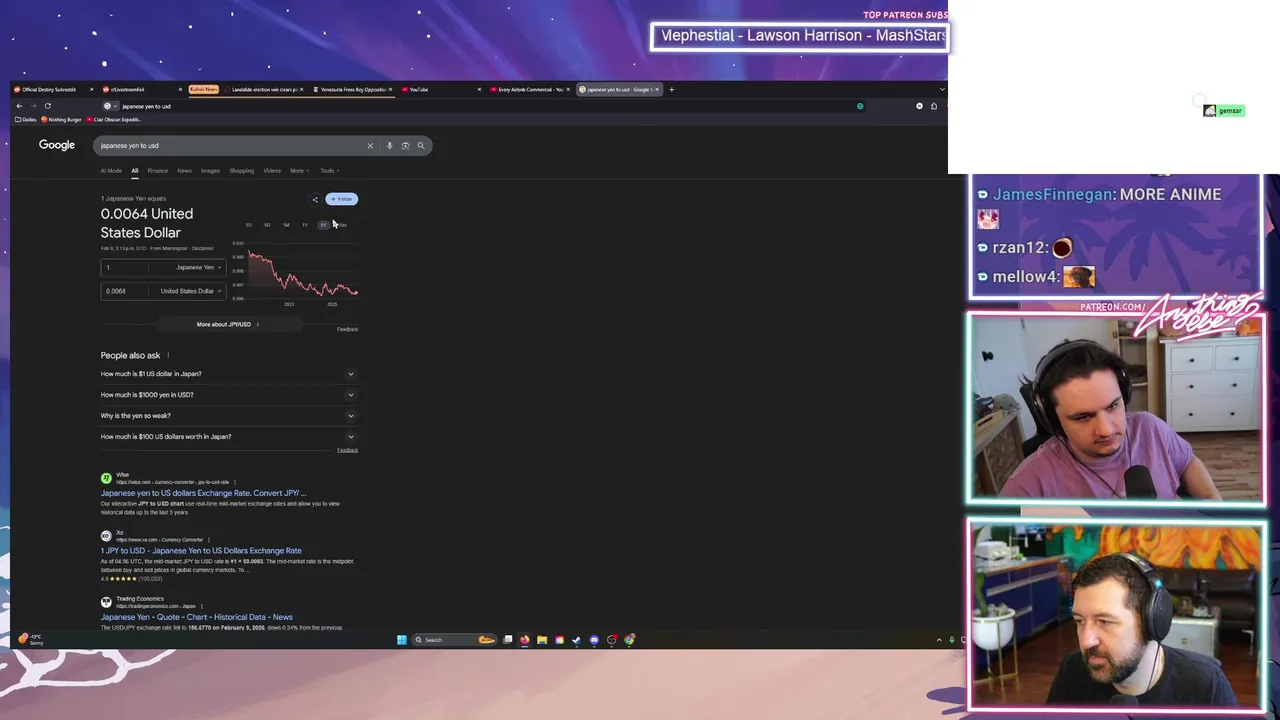Open More about JPY/USD

tap(228, 324)
